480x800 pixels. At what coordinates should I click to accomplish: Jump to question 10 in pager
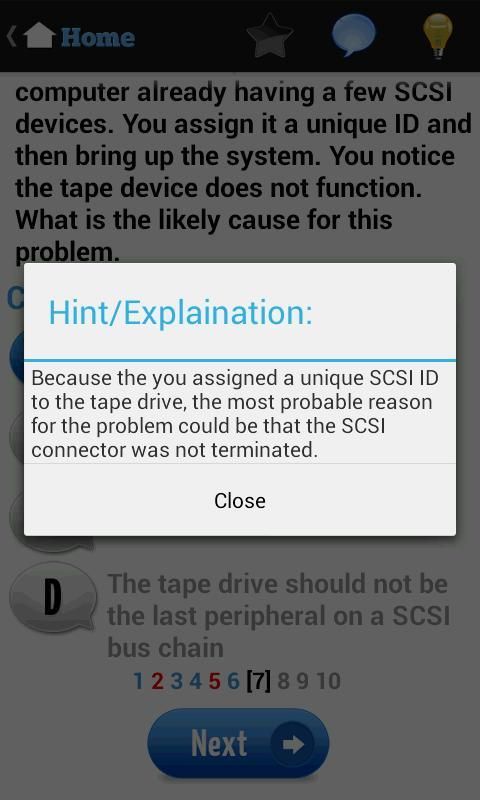[x=328, y=681]
